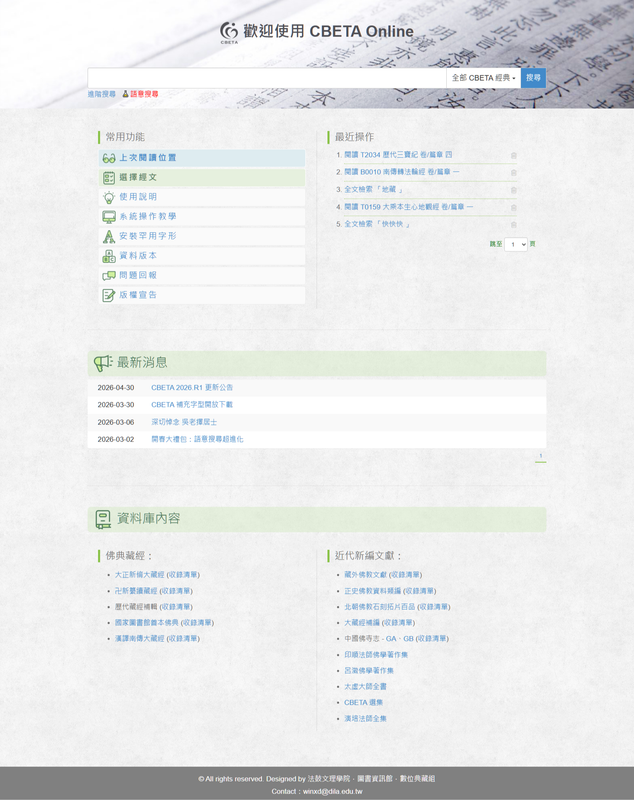634x800 pixels.
Task: Click the notepad icon for 版權宣告
Action: point(109,295)
